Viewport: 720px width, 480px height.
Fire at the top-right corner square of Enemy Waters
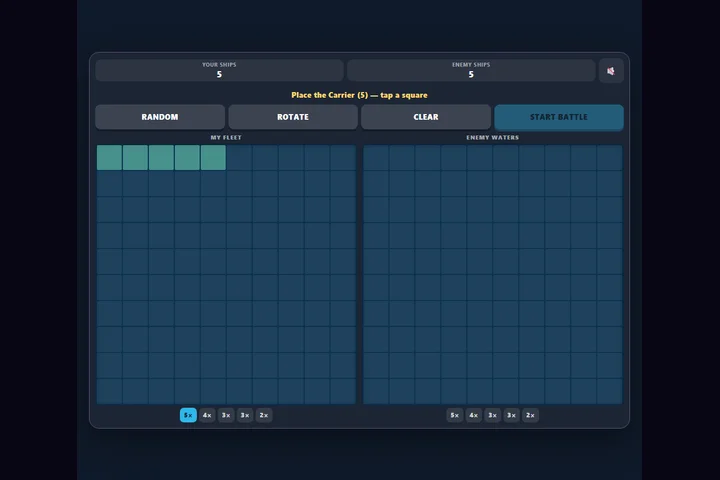point(610,158)
